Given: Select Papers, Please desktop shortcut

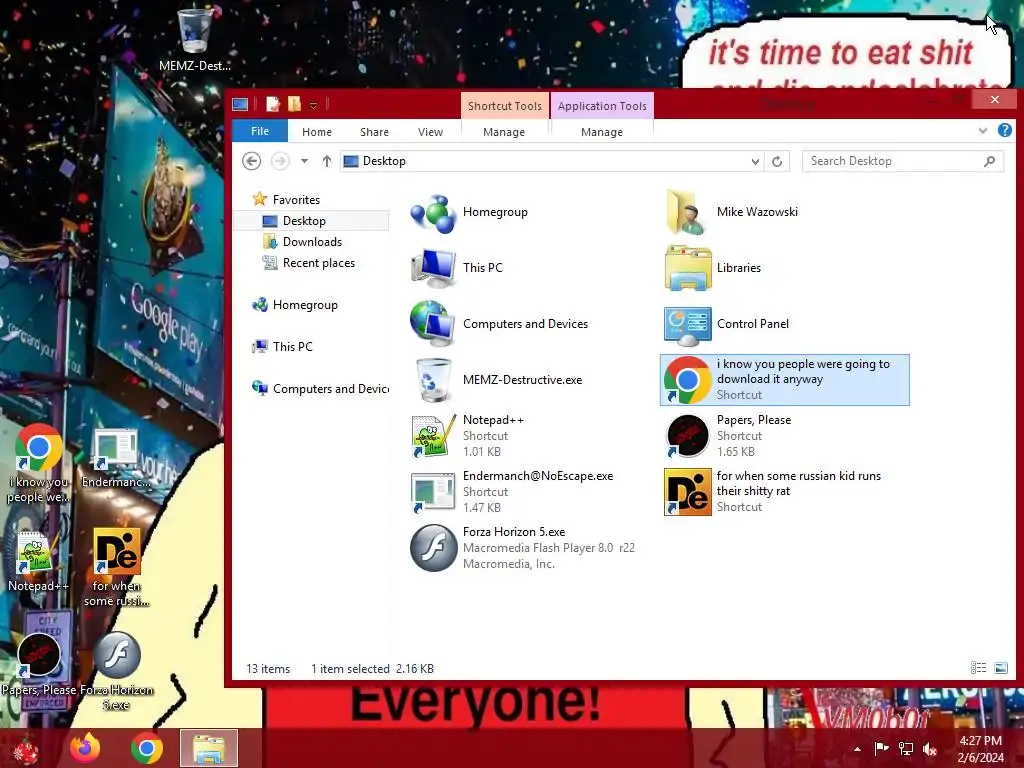Looking at the screenshot, I should (x=39, y=655).
